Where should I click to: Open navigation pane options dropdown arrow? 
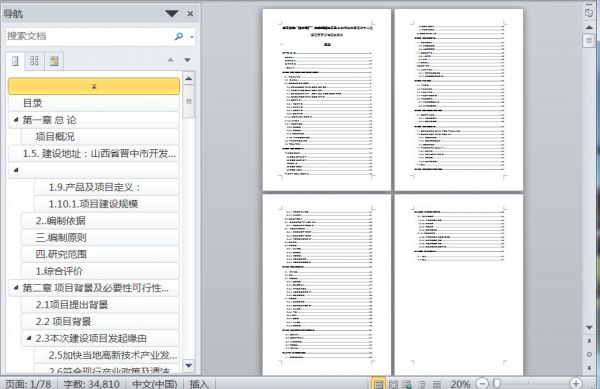point(172,14)
